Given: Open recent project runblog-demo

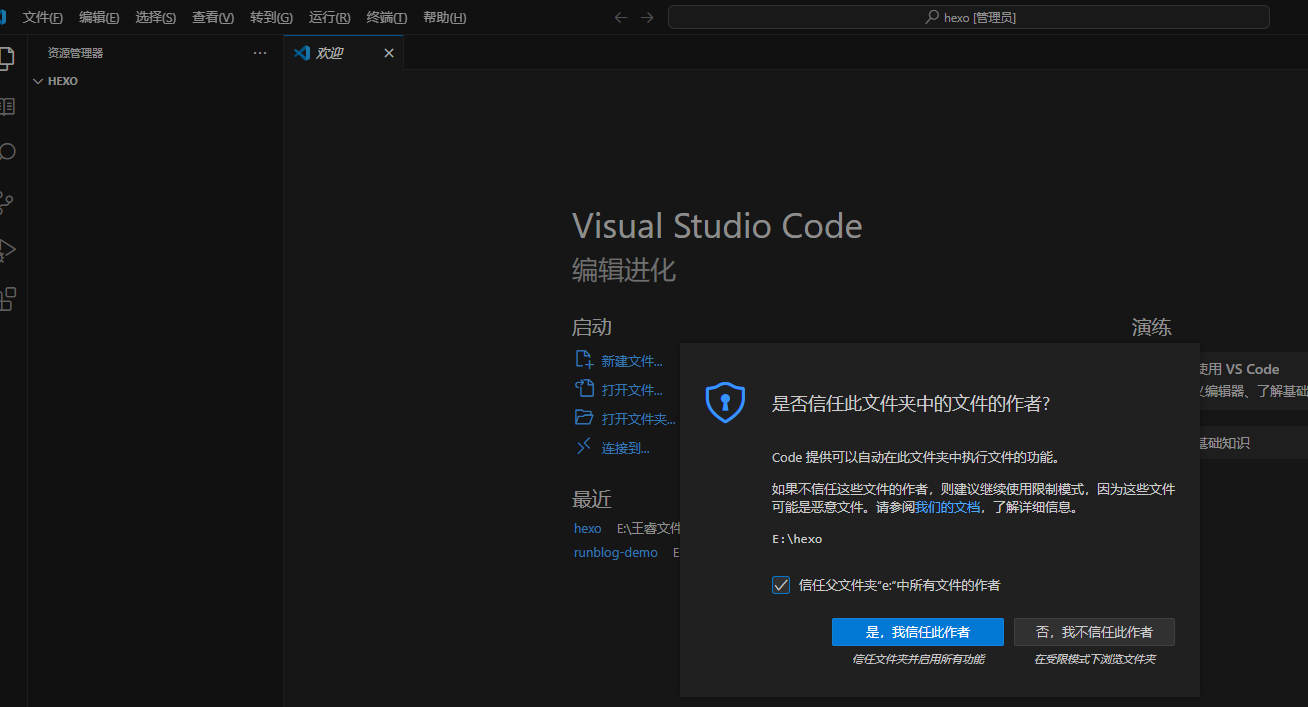Looking at the screenshot, I should point(615,552).
